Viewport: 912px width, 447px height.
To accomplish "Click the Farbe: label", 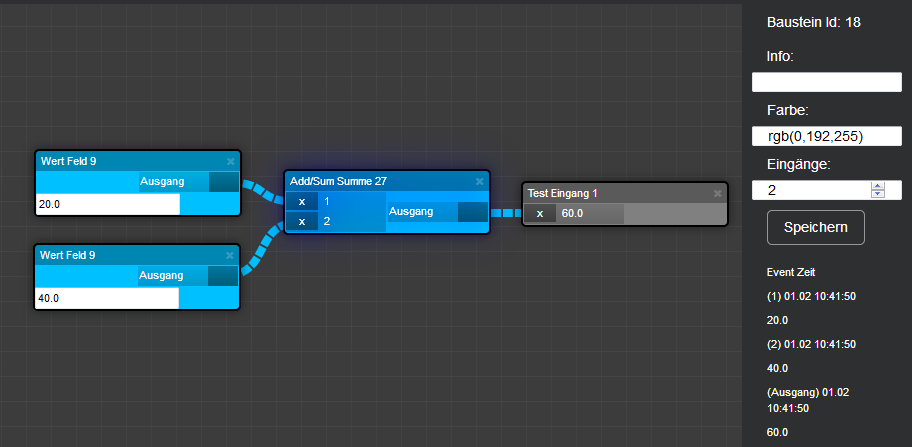I will pos(789,110).
